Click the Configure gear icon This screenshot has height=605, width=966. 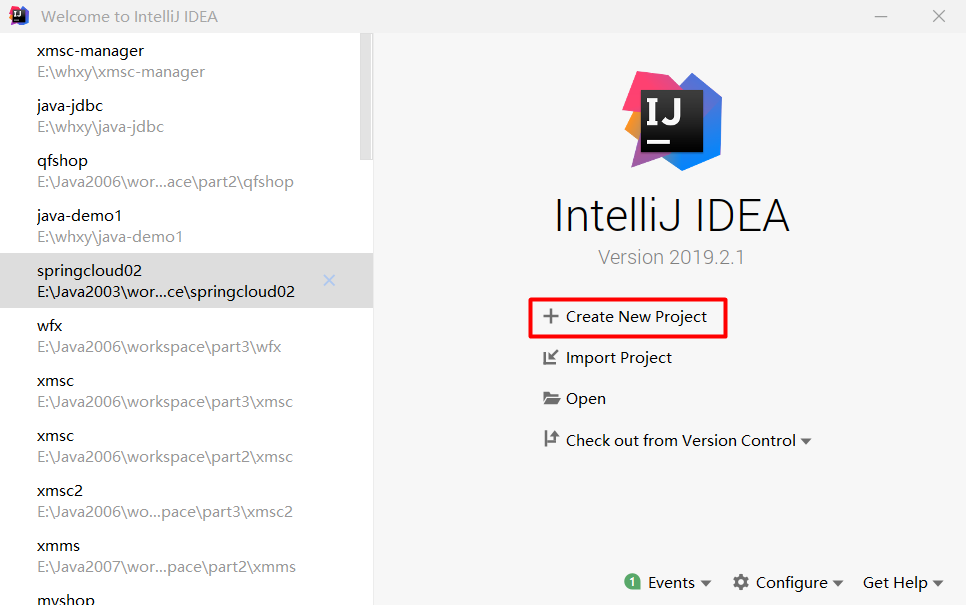[x=741, y=582]
